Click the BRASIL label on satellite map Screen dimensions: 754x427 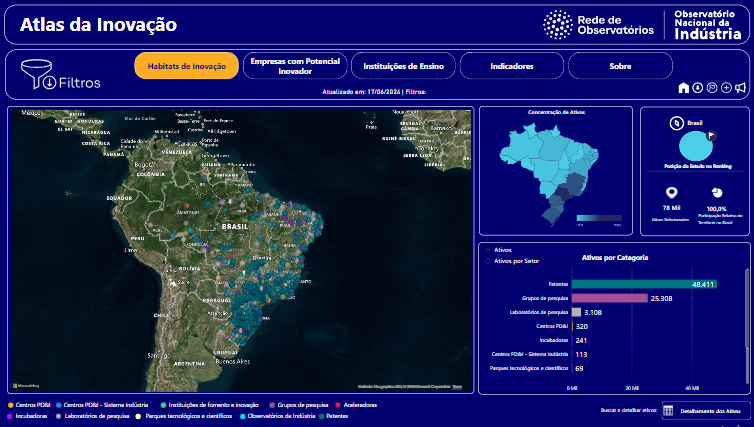235,226
